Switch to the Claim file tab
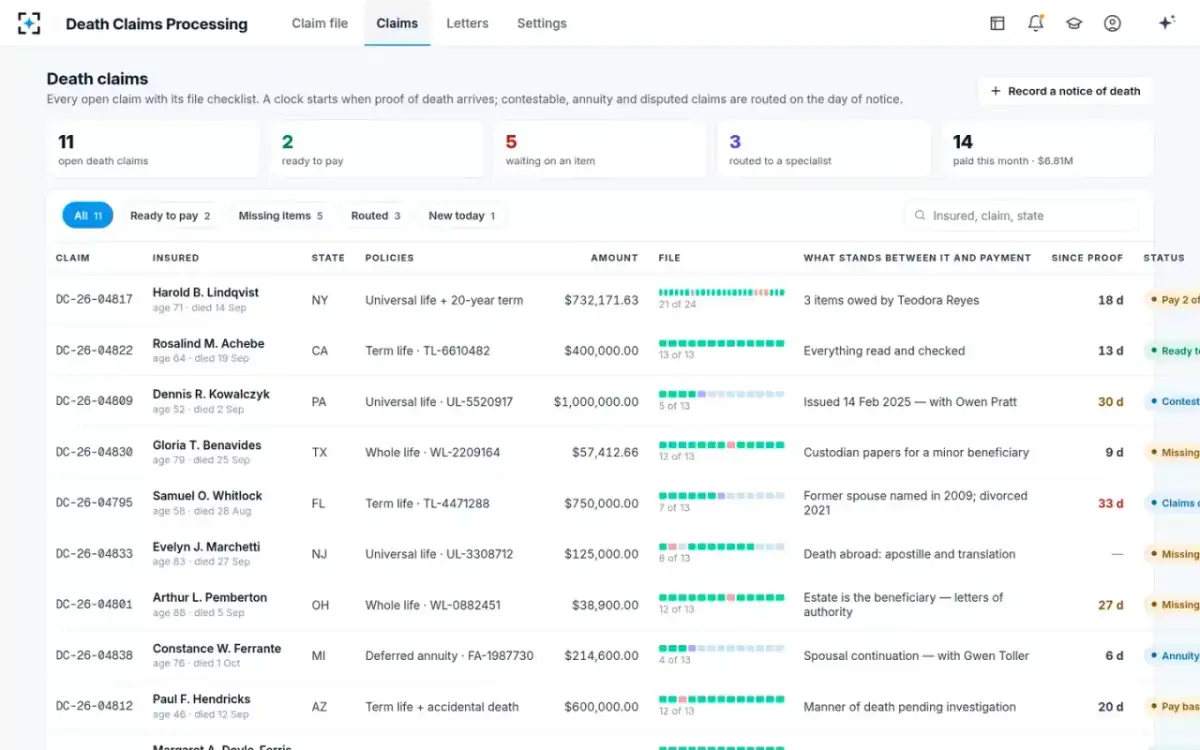Image resolution: width=1200 pixels, height=750 pixels. click(x=320, y=23)
